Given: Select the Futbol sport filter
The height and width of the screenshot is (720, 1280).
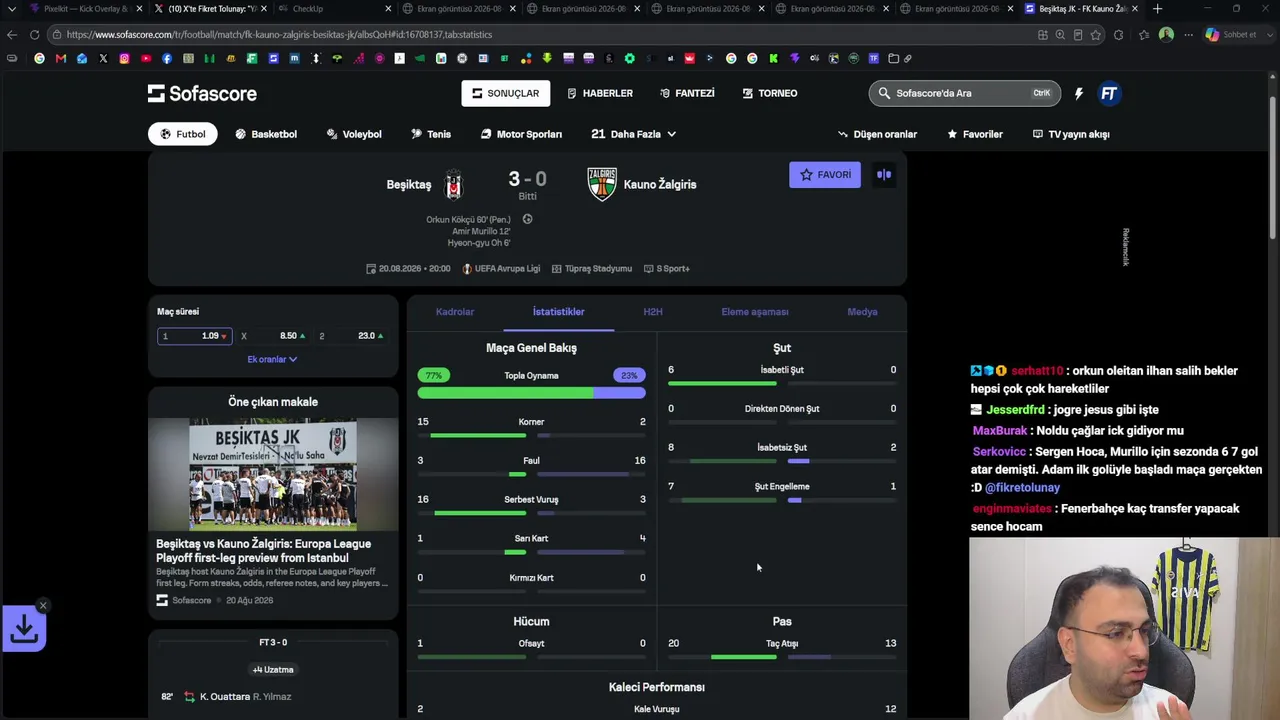Looking at the screenshot, I should (x=183, y=134).
